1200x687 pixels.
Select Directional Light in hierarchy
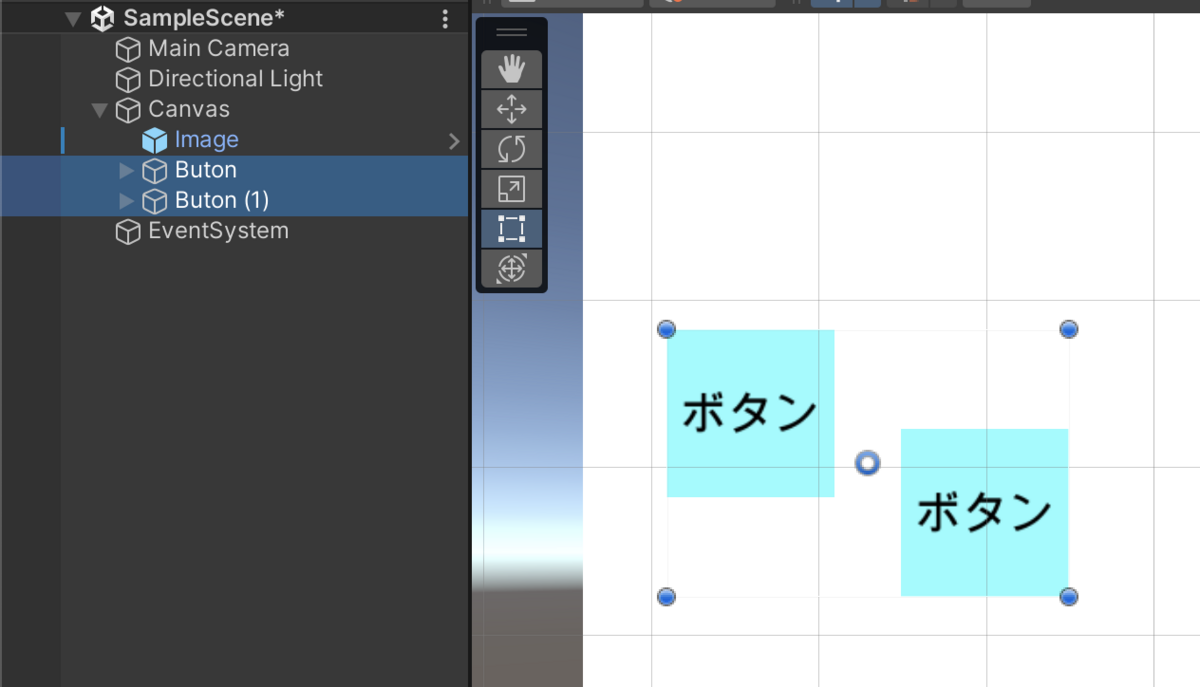(236, 78)
